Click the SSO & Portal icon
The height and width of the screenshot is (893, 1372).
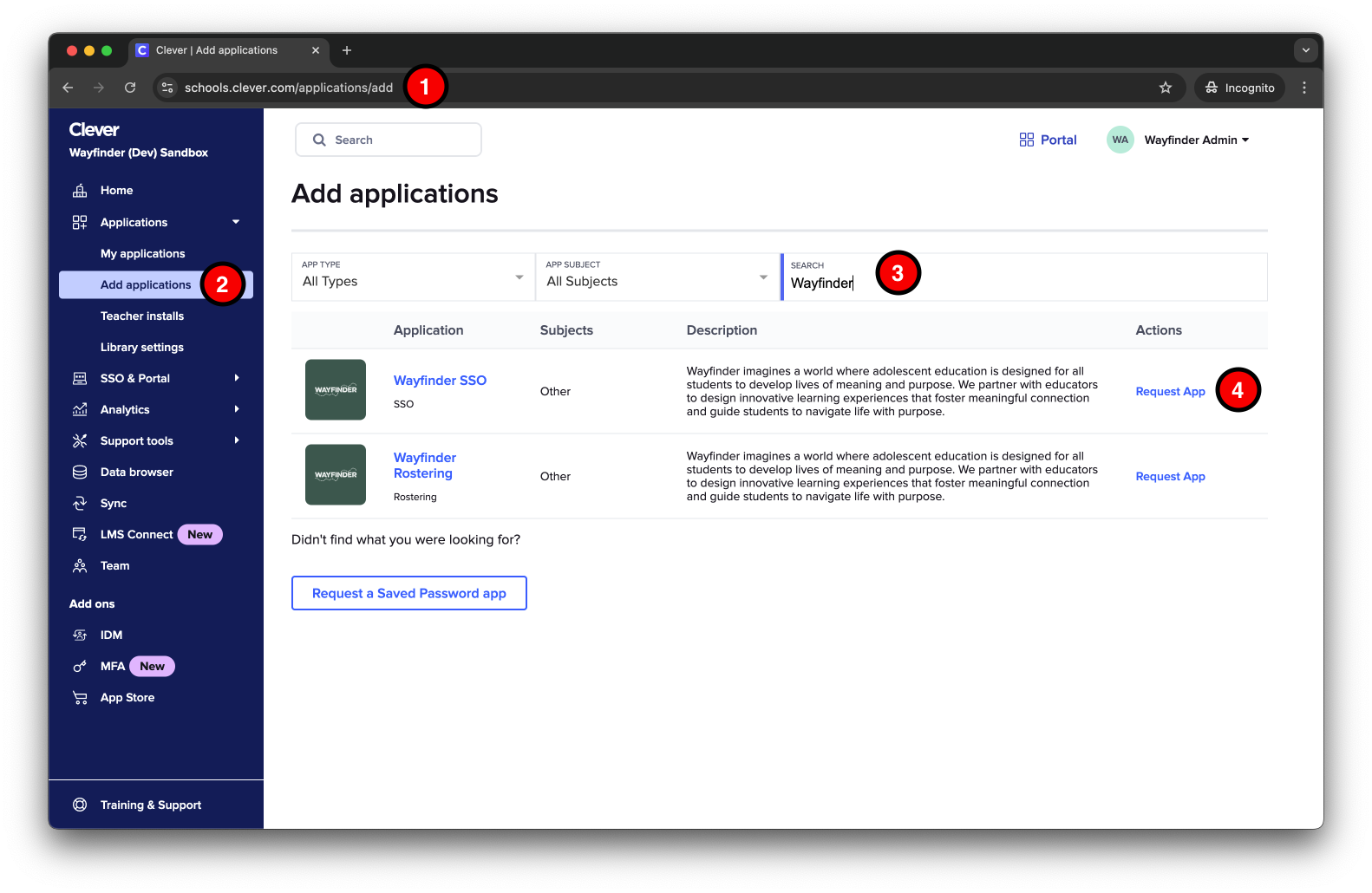80,379
